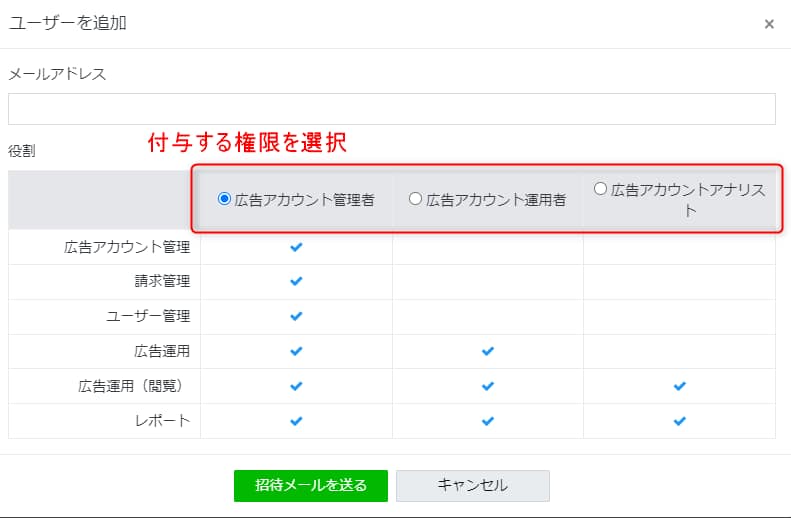
Task: Click the 広告運用（閲覧） checkmark under 広告アカウント運用者
Action: click(488, 386)
